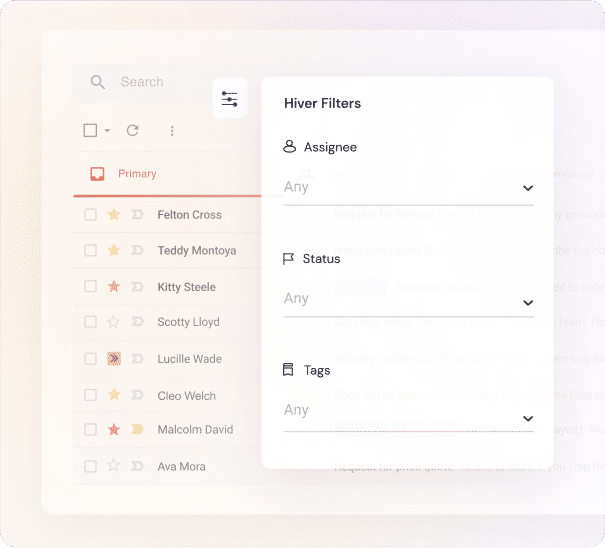Star the Scotty Lloyd email
This screenshot has width=605, height=548.
(113, 321)
